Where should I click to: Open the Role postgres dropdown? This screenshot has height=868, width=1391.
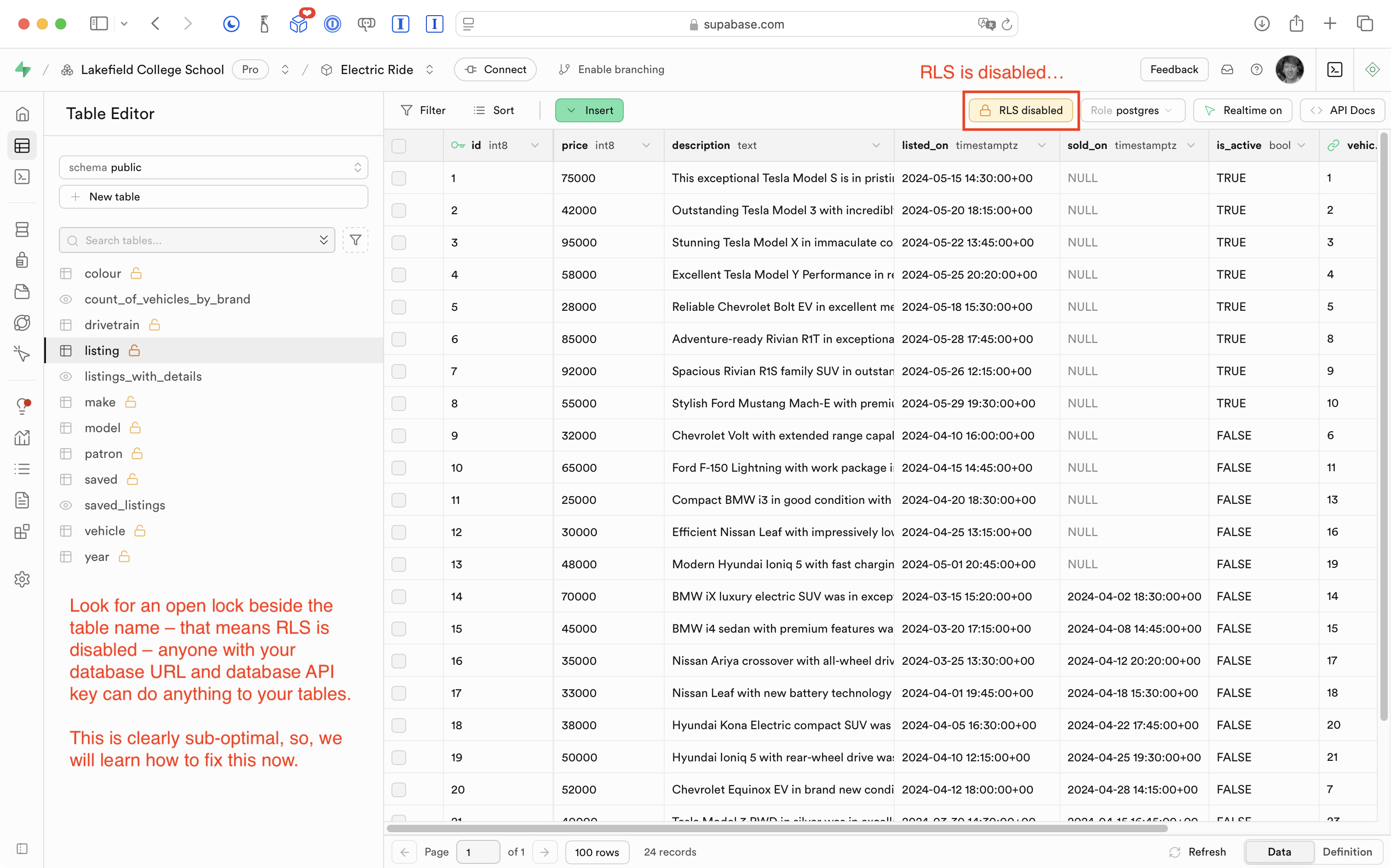pos(1132,110)
